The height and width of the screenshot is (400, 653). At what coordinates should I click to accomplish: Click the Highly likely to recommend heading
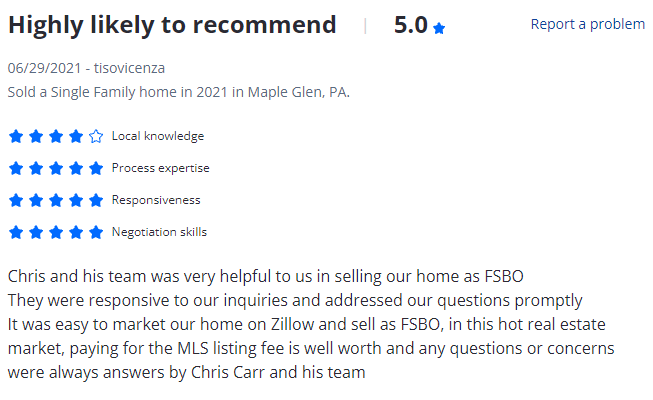click(172, 25)
